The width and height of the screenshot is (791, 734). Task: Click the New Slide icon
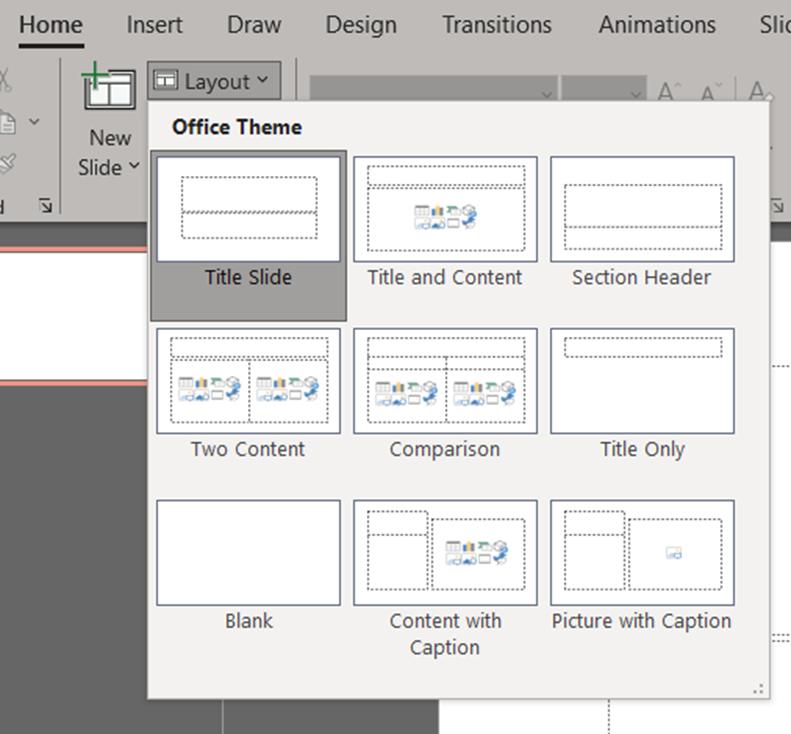coord(108,86)
